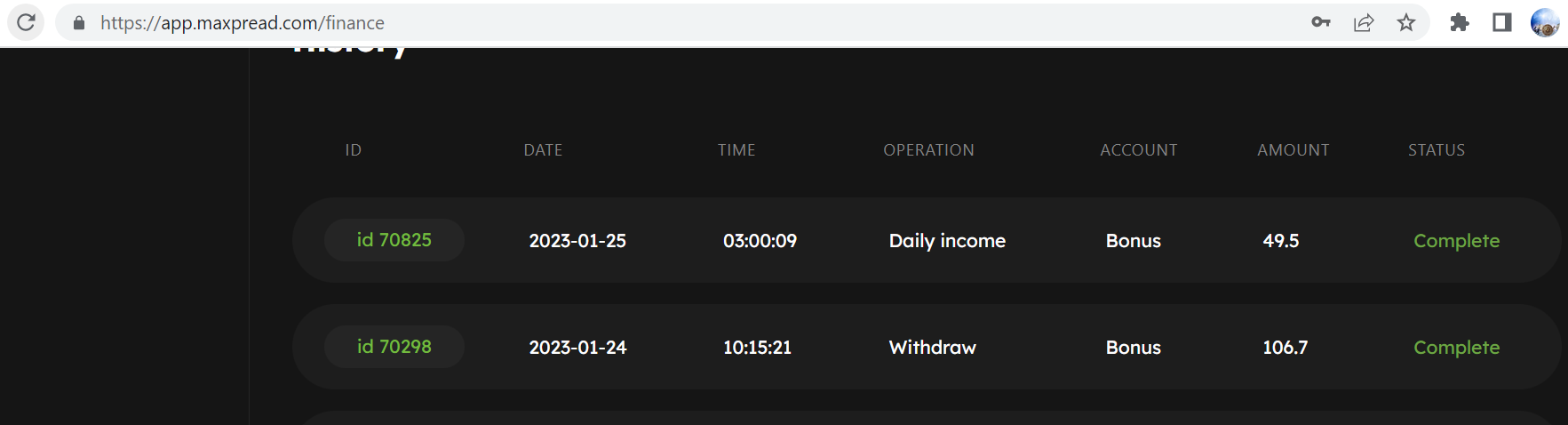Open transaction id 70825
Image resolution: width=1568 pixels, height=425 pixels.
click(394, 240)
